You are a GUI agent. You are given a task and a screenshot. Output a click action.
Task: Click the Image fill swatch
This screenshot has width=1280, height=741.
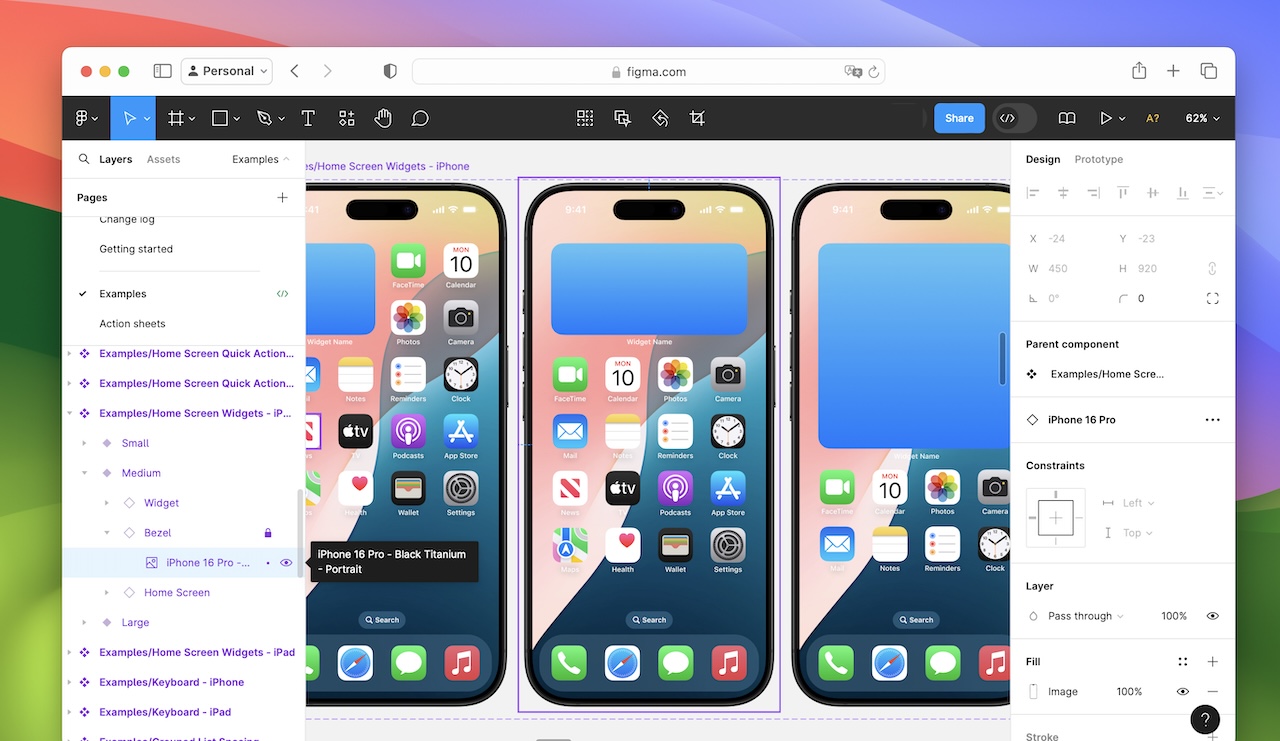(x=1033, y=692)
